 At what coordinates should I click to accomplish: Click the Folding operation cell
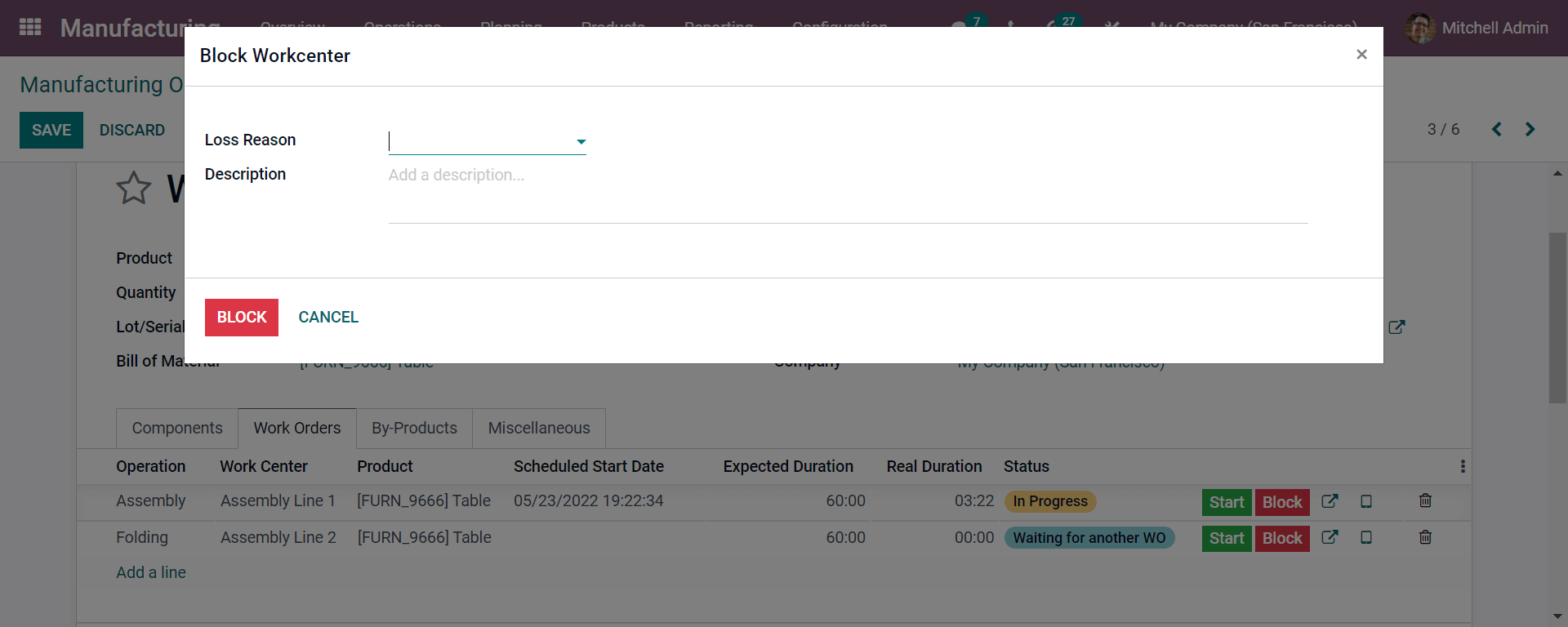point(142,537)
